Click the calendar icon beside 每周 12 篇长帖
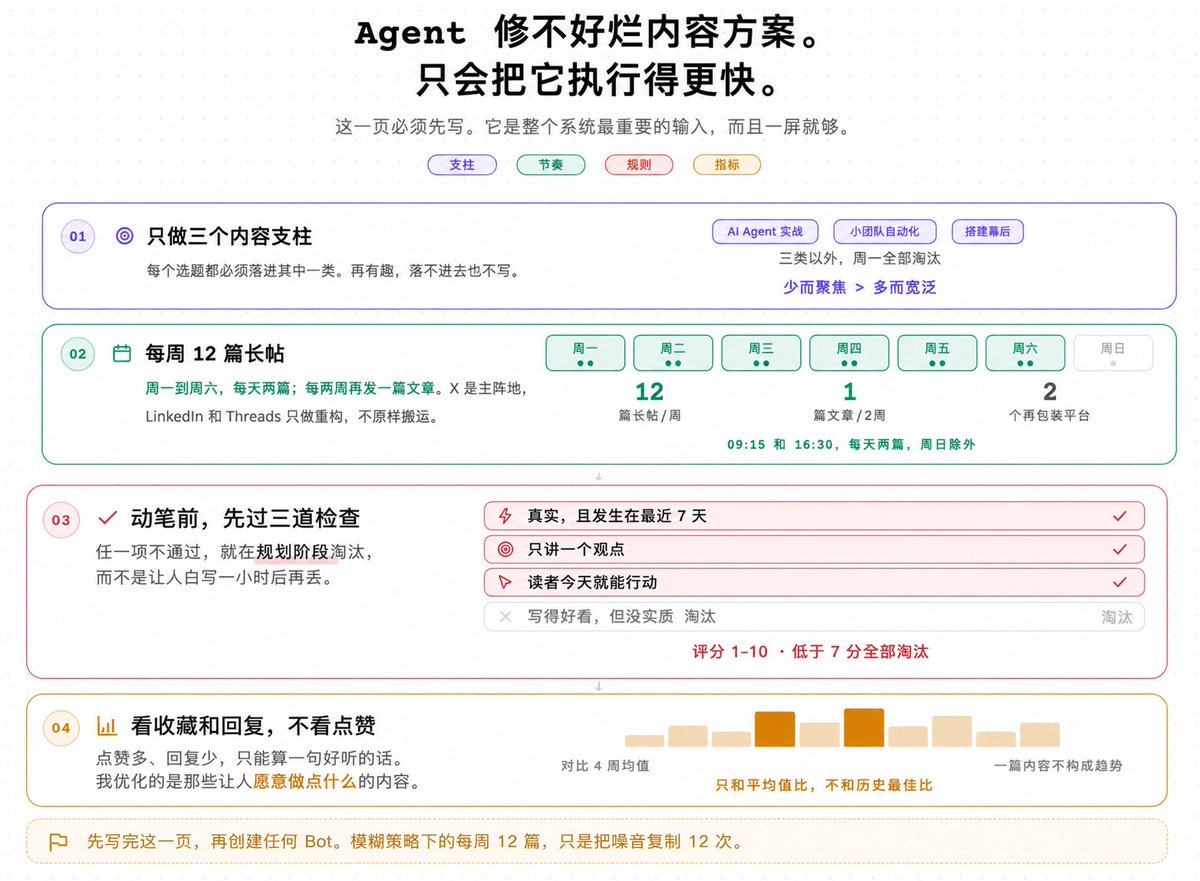The width and height of the screenshot is (1200, 881). 122,353
